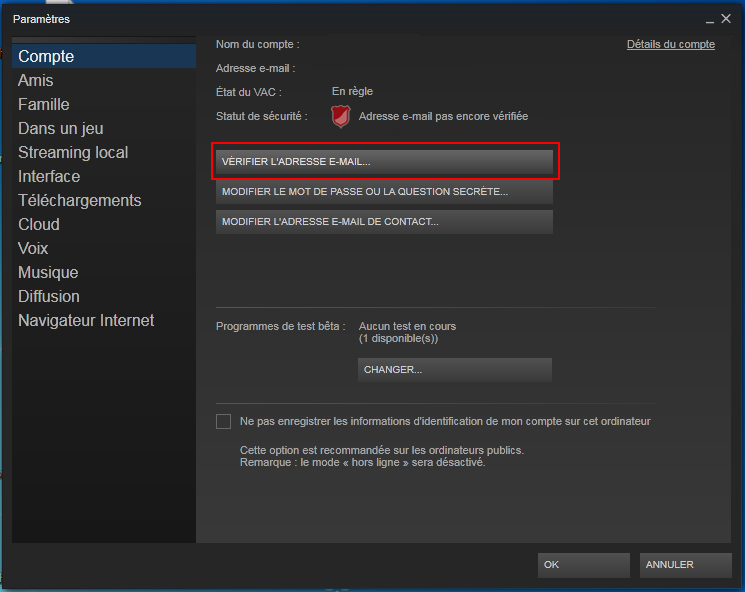Click 'Aucun test en cours' text
This screenshot has height=592, width=745.
coord(407,326)
